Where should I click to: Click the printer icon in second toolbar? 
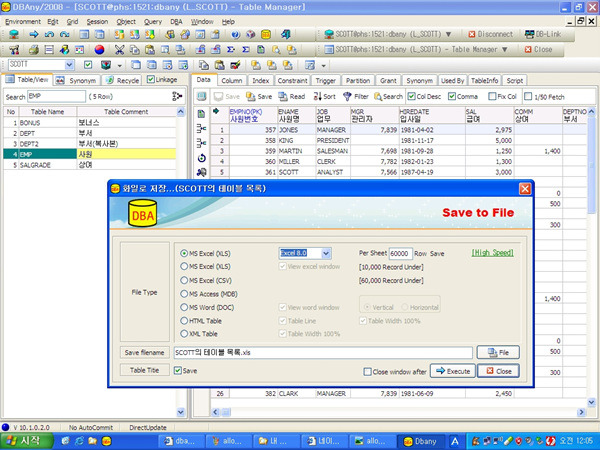[34, 50]
